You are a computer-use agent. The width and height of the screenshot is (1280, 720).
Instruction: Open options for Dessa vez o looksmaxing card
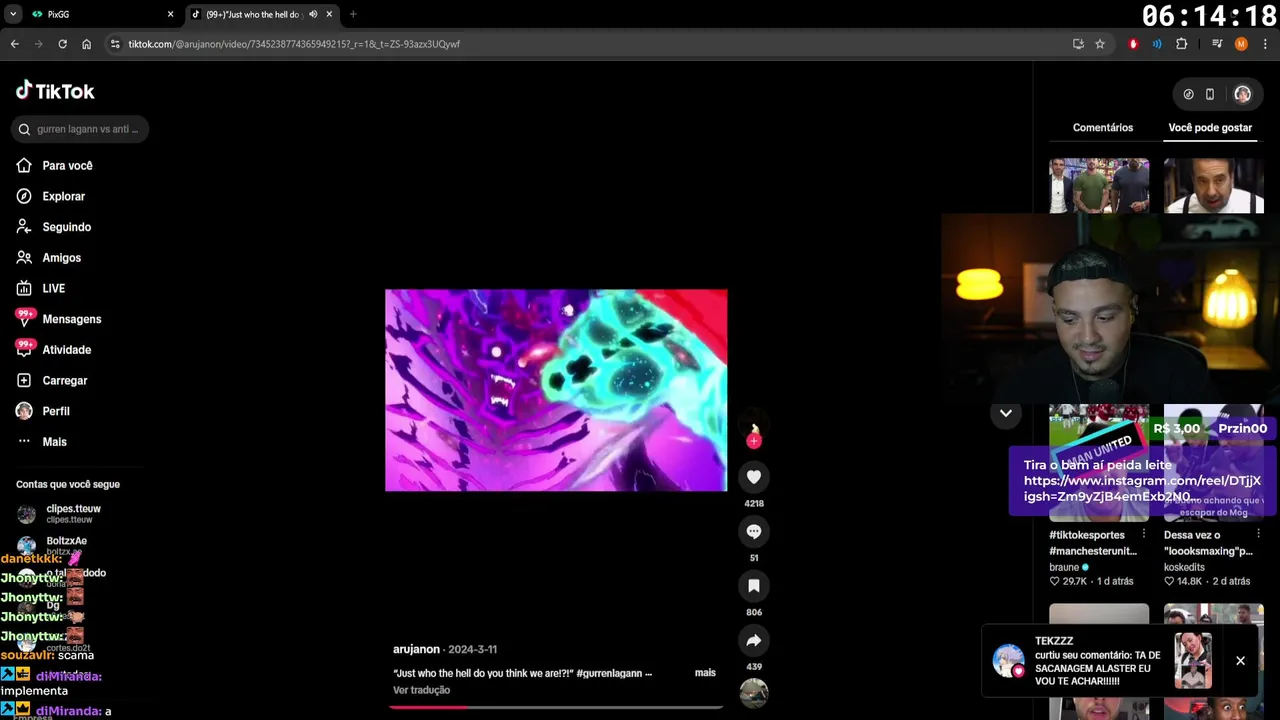(x=1258, y=535)
